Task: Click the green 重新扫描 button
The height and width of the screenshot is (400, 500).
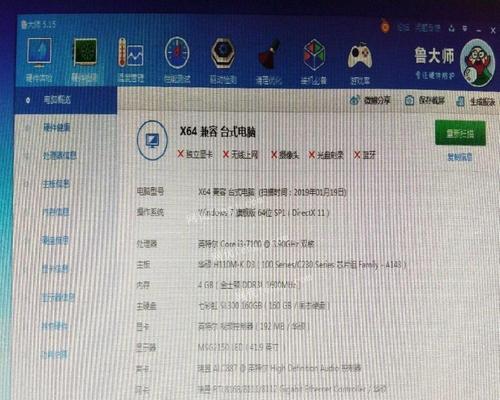Action: click(460, 133)
